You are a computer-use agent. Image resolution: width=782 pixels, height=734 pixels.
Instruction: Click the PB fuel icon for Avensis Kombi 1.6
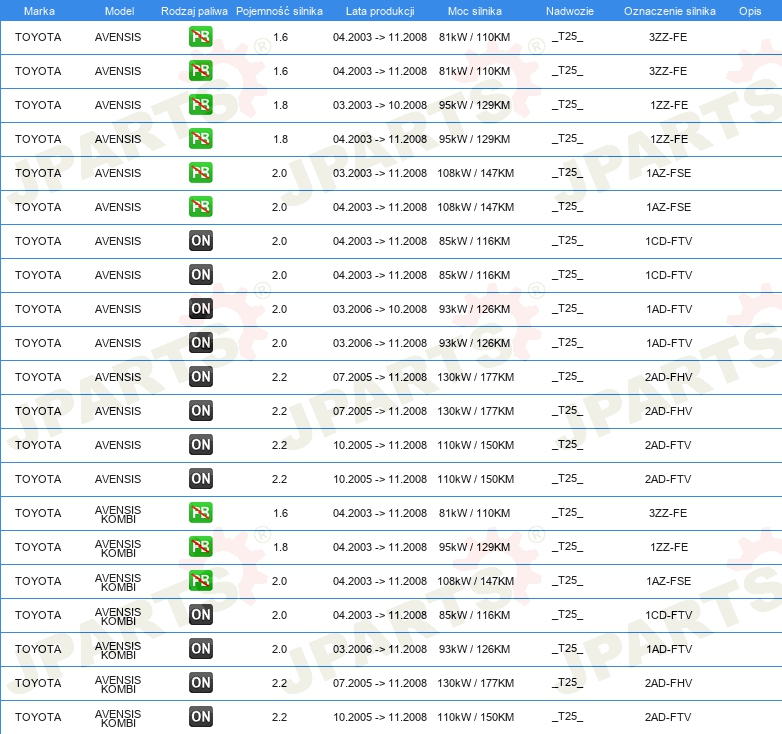point(201,513)
